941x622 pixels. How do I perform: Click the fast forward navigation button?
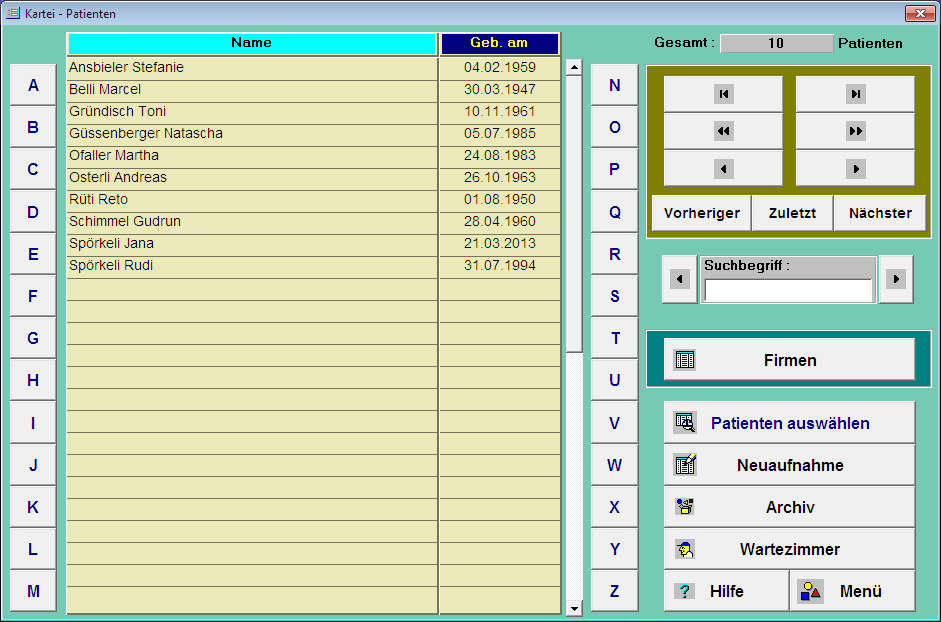coord(855,131)
